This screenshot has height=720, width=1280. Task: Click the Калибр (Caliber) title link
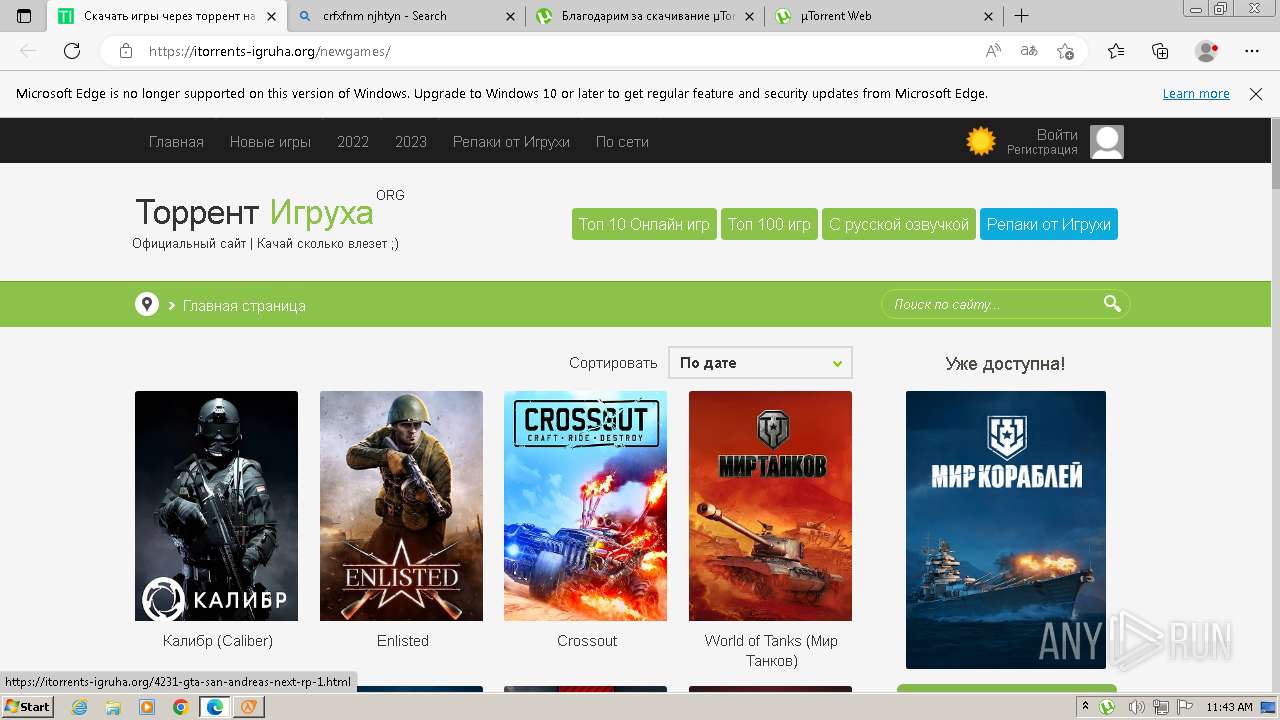click(218, 641)
